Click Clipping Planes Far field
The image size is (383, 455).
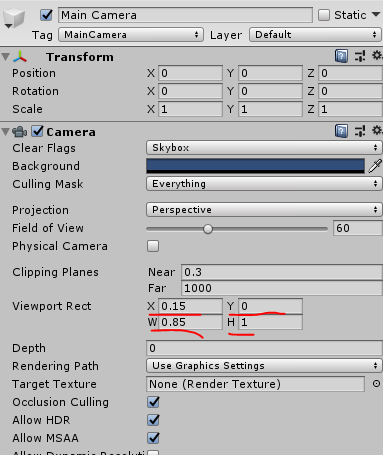pyautogui.click(x=282, y=288)
